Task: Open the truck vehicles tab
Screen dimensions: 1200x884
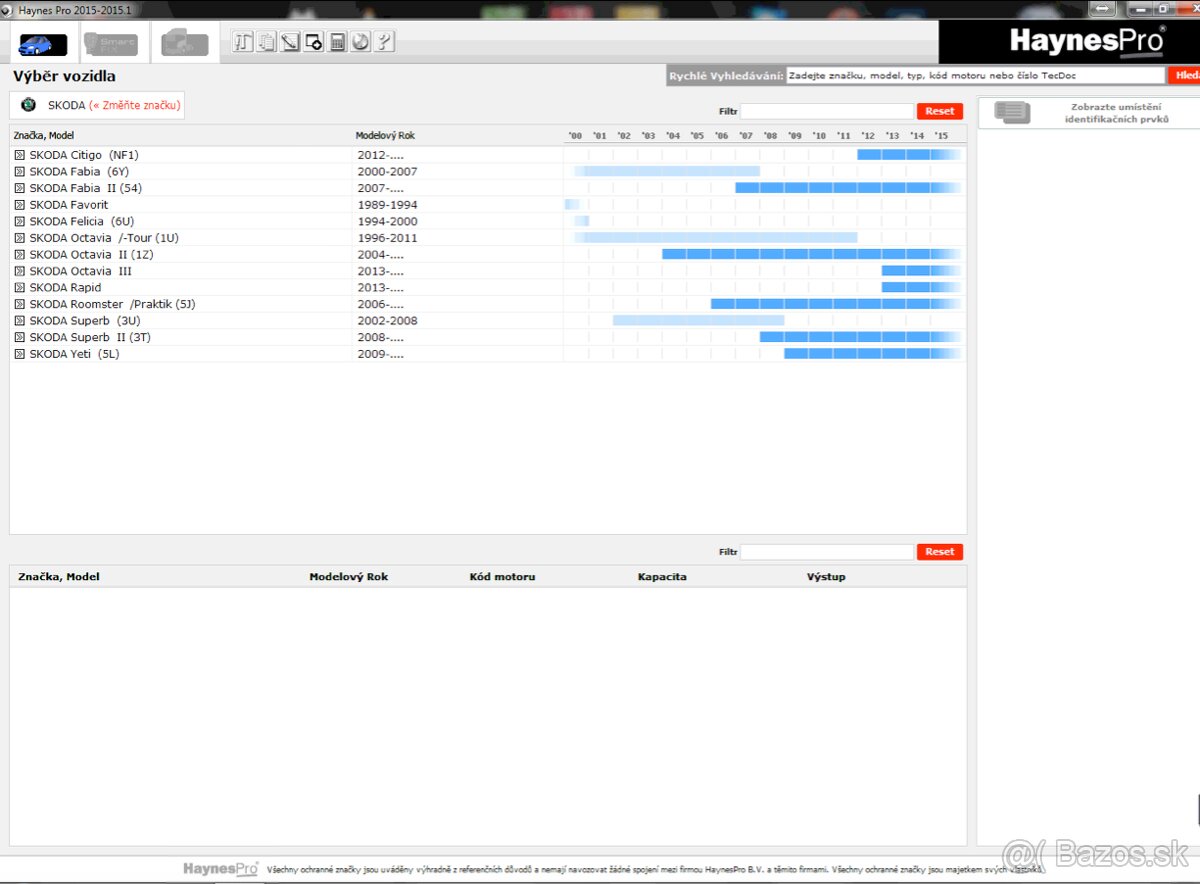Action: pos(185,44)
